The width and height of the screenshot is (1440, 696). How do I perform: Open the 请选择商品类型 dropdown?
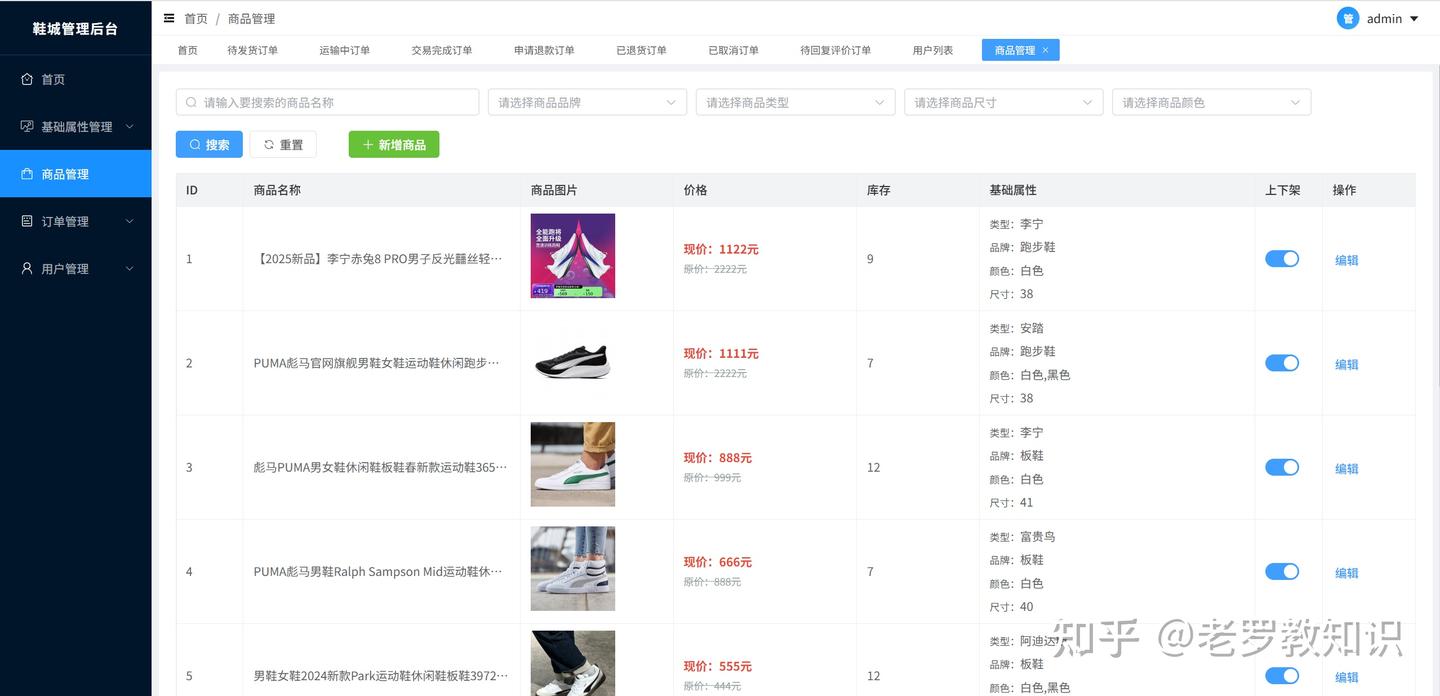coord(795,102)
